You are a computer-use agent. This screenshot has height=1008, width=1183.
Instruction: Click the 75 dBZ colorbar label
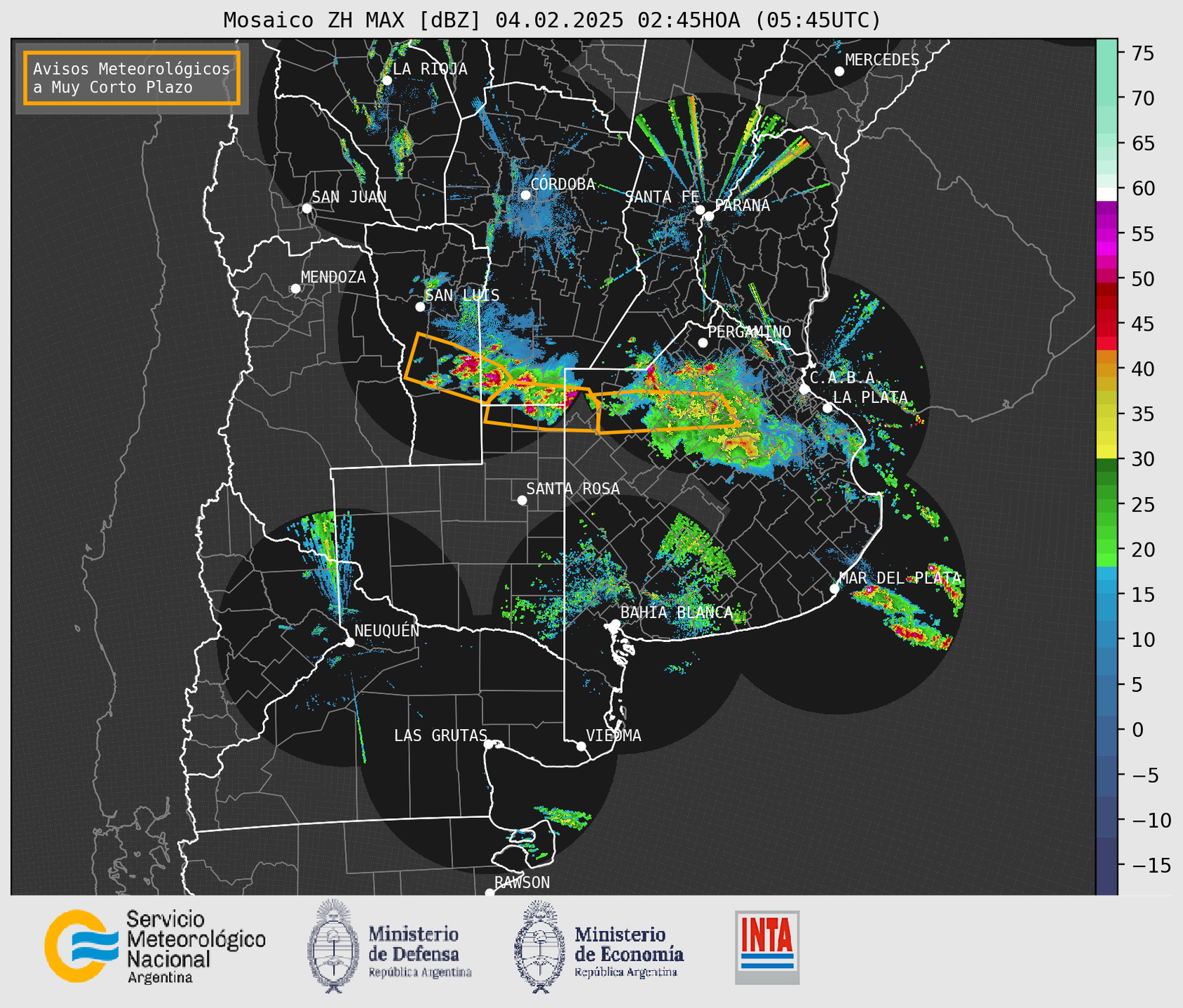[1142, 53]
